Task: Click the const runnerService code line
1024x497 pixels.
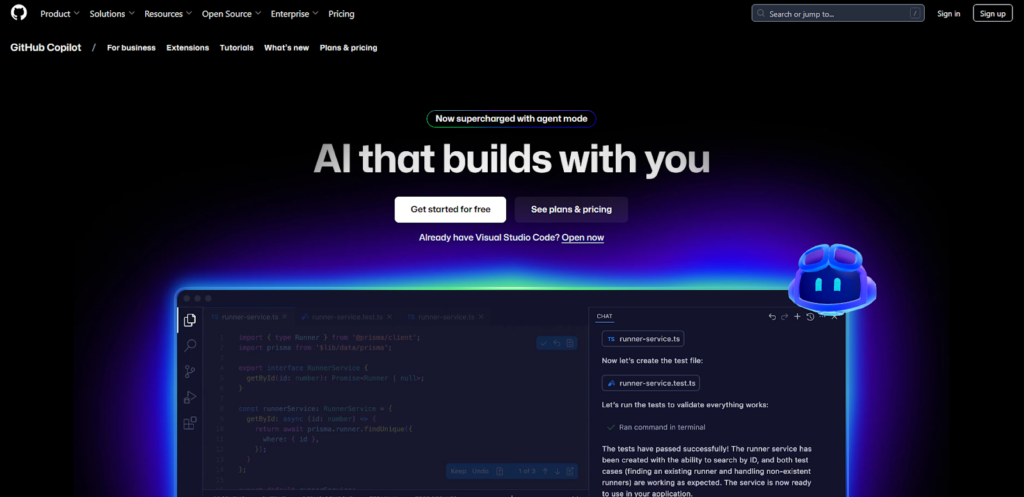Action: [315, 408]
